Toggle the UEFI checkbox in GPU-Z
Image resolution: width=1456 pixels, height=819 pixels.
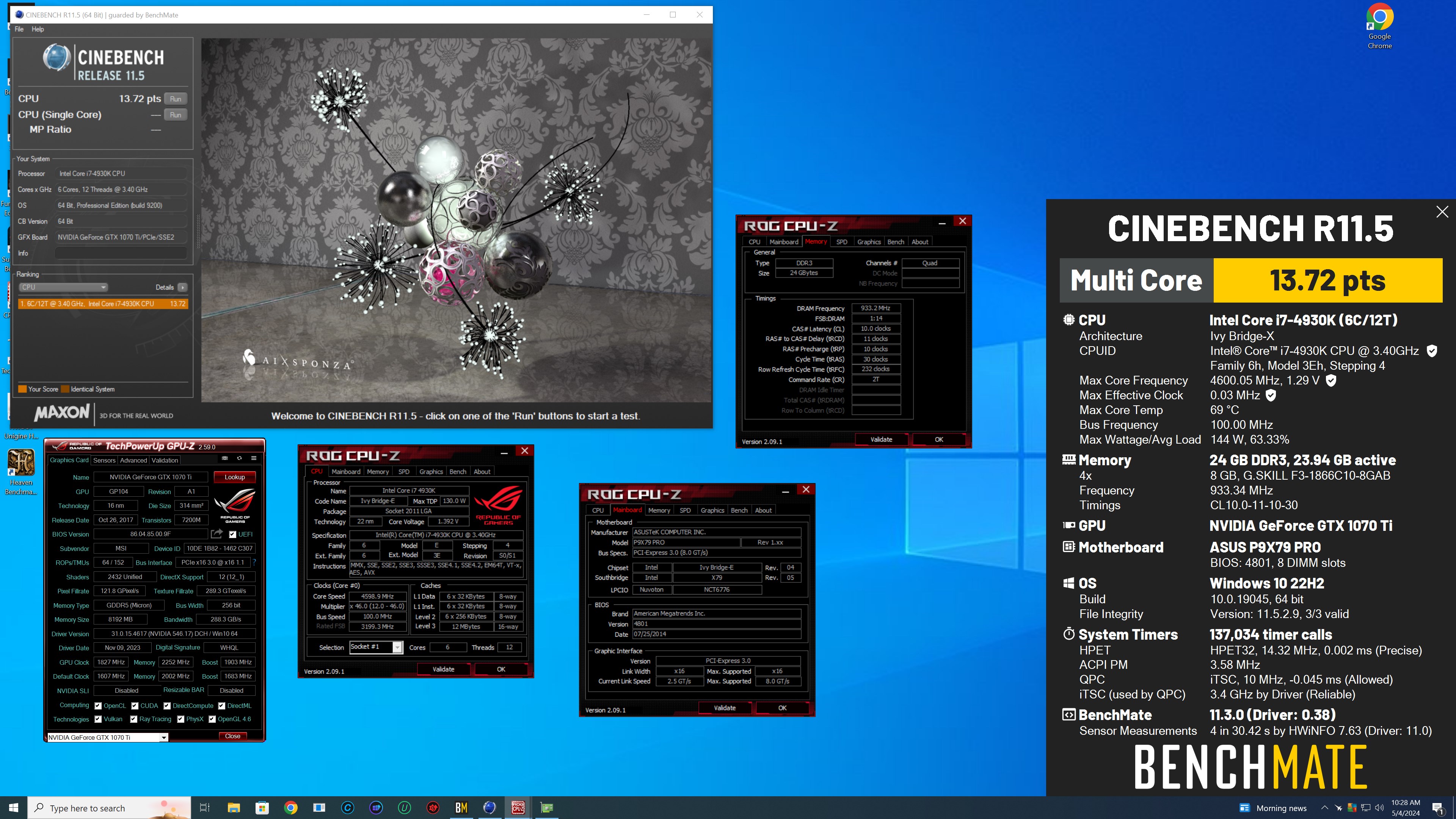point(232,534)
